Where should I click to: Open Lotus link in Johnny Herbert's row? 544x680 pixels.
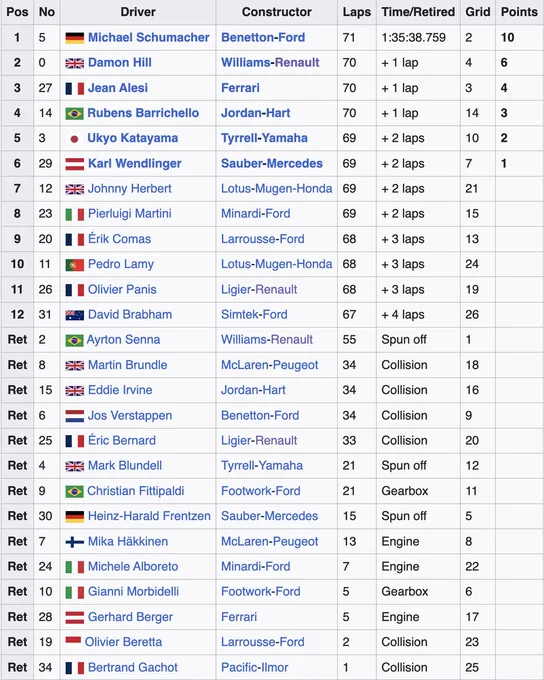tap(236, 189)
